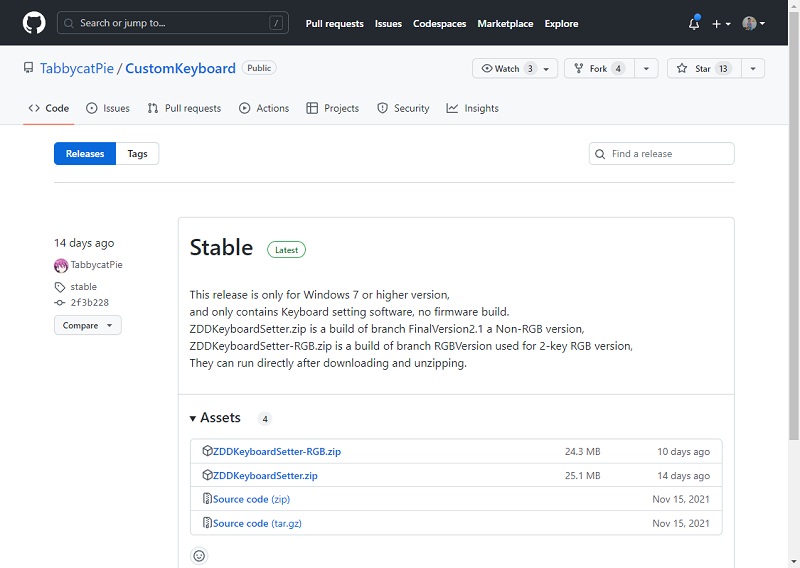Click the Star count 13
The height and width of the screenshot is (568, 800).
point(723,68)
